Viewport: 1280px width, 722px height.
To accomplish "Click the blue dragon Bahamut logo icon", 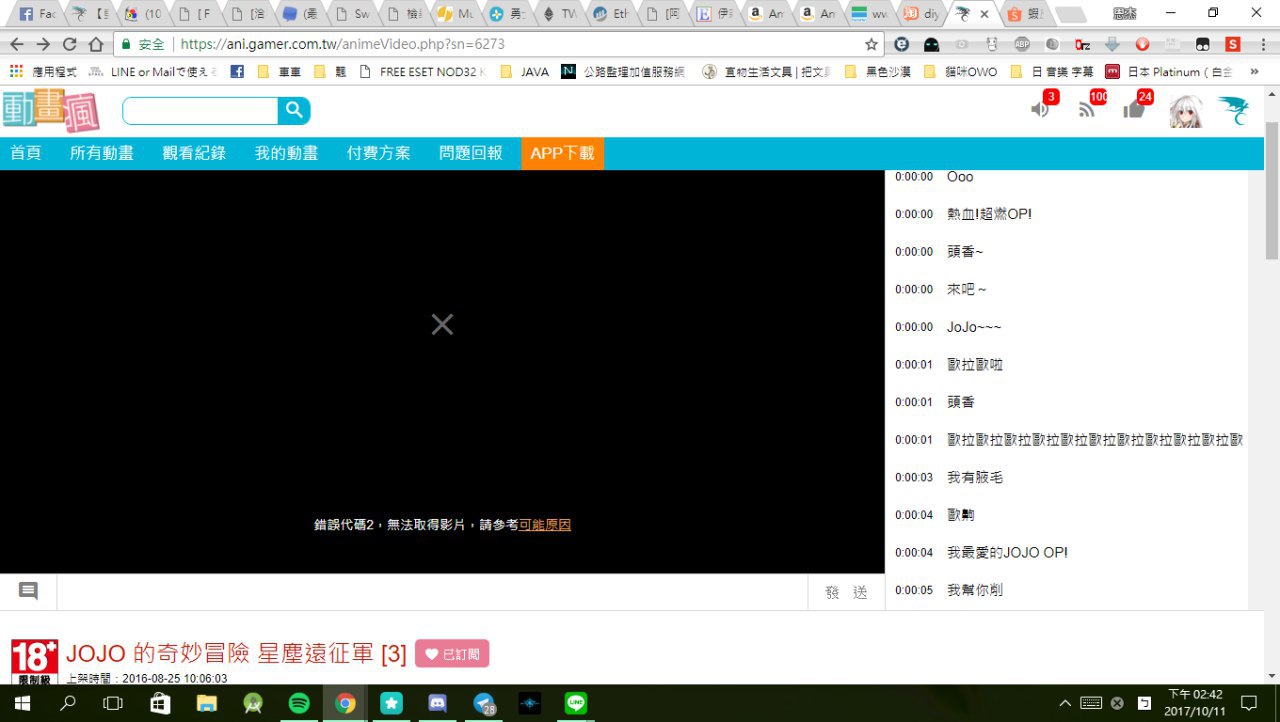I will point(1233,111).
